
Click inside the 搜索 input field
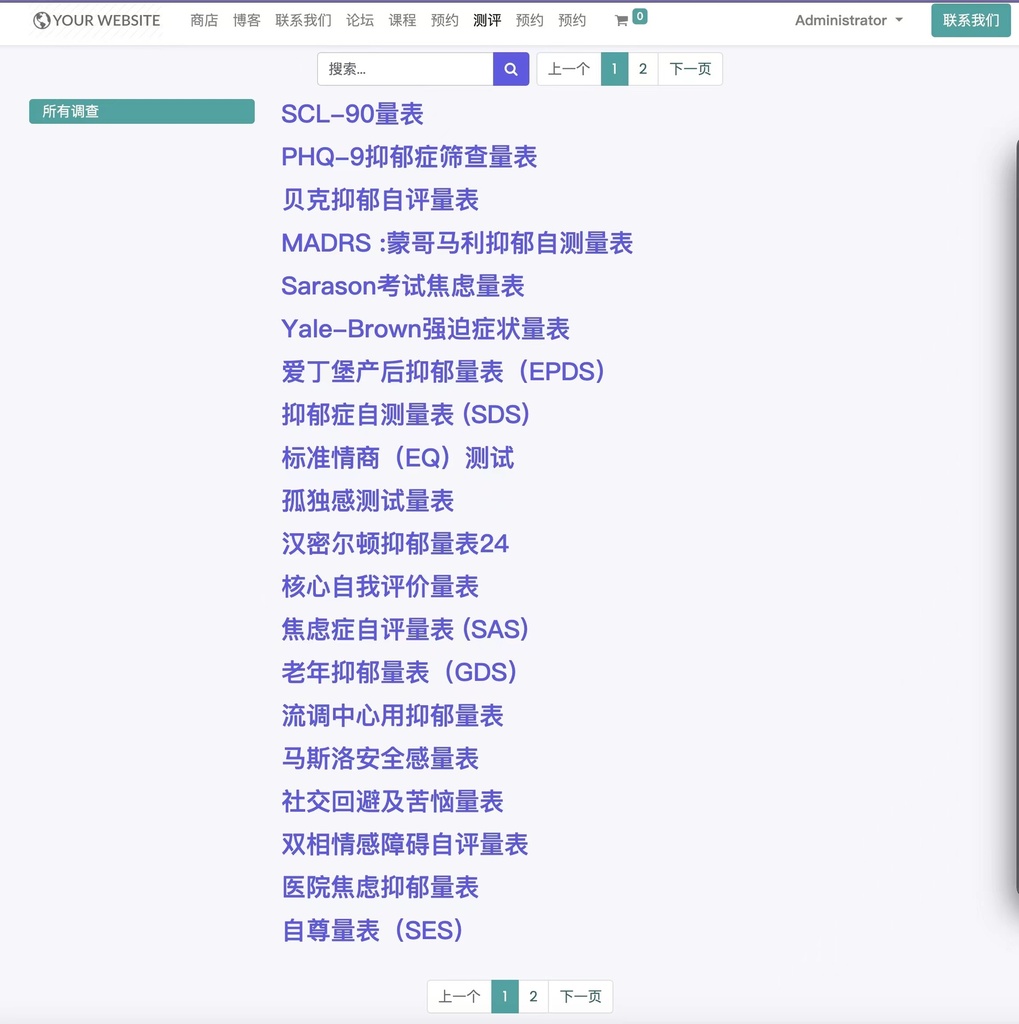point(404,68)
